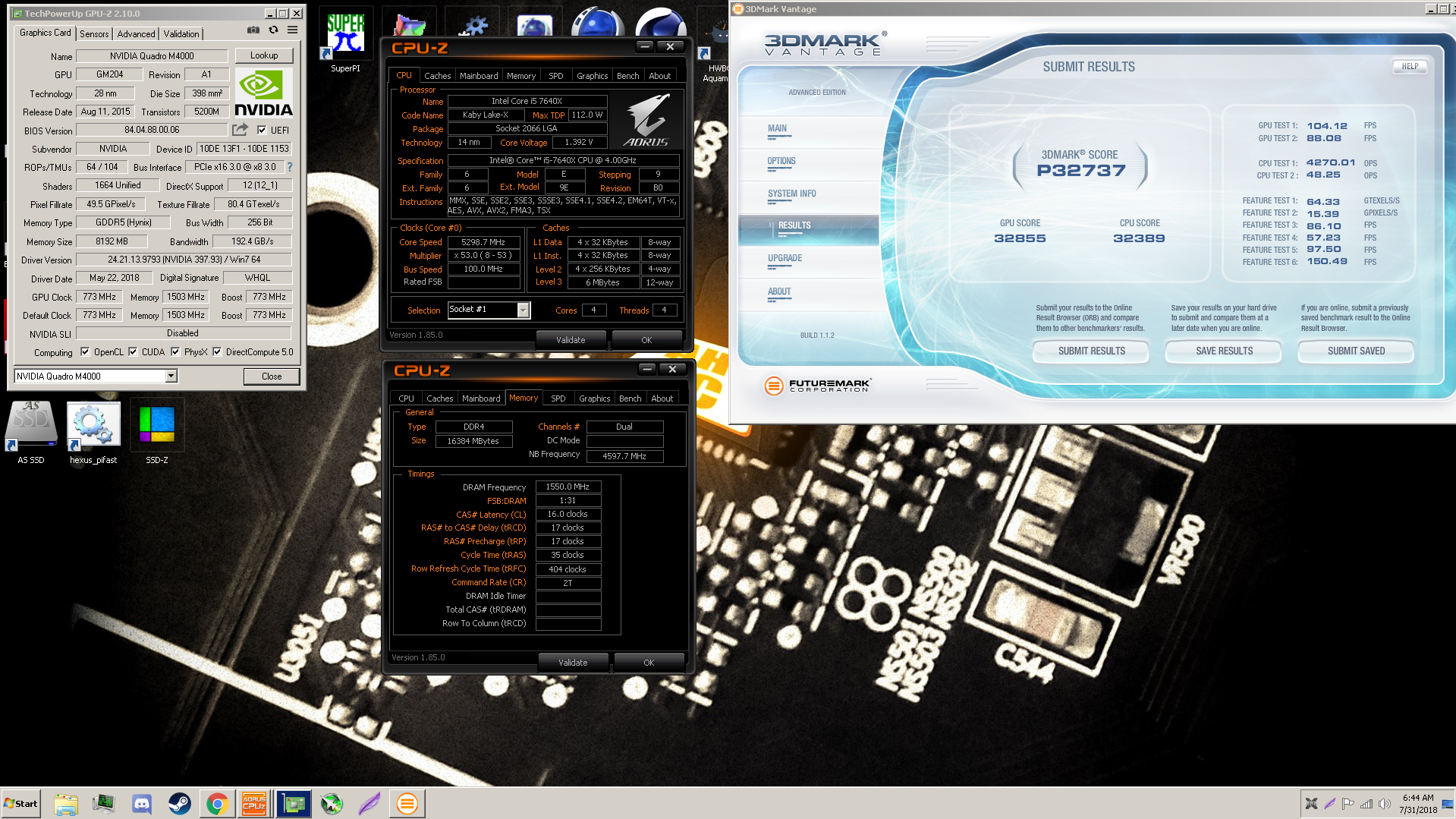
Task: Open Windows Explorer from the taskbar
Action: (66, 804)
